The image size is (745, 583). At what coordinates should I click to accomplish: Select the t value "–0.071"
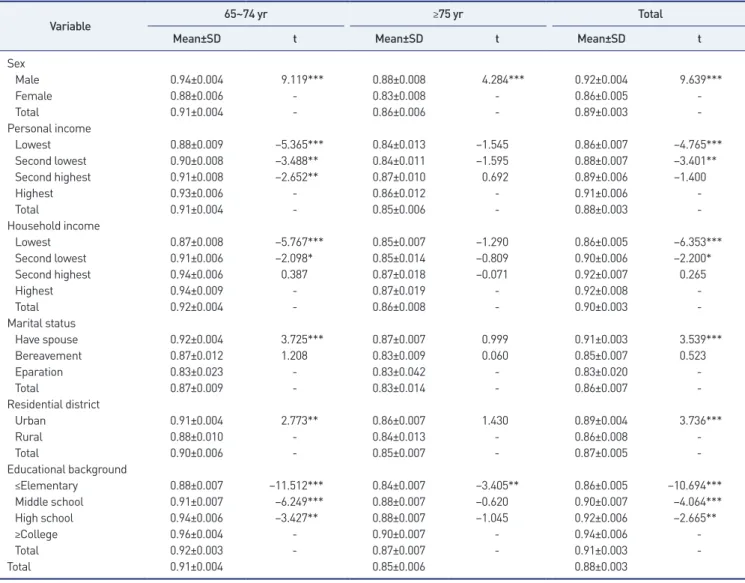click(492, 274)
